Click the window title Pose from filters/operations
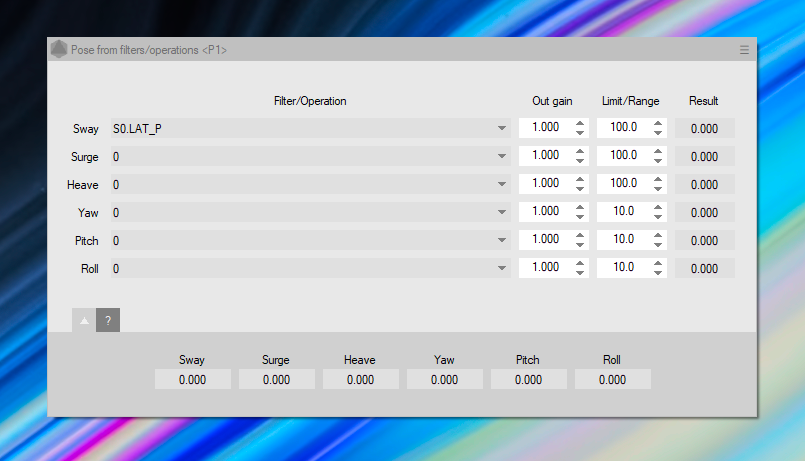The height and width of the screenshot is (461, 805). pyautogui.click(x=148, y=50)
